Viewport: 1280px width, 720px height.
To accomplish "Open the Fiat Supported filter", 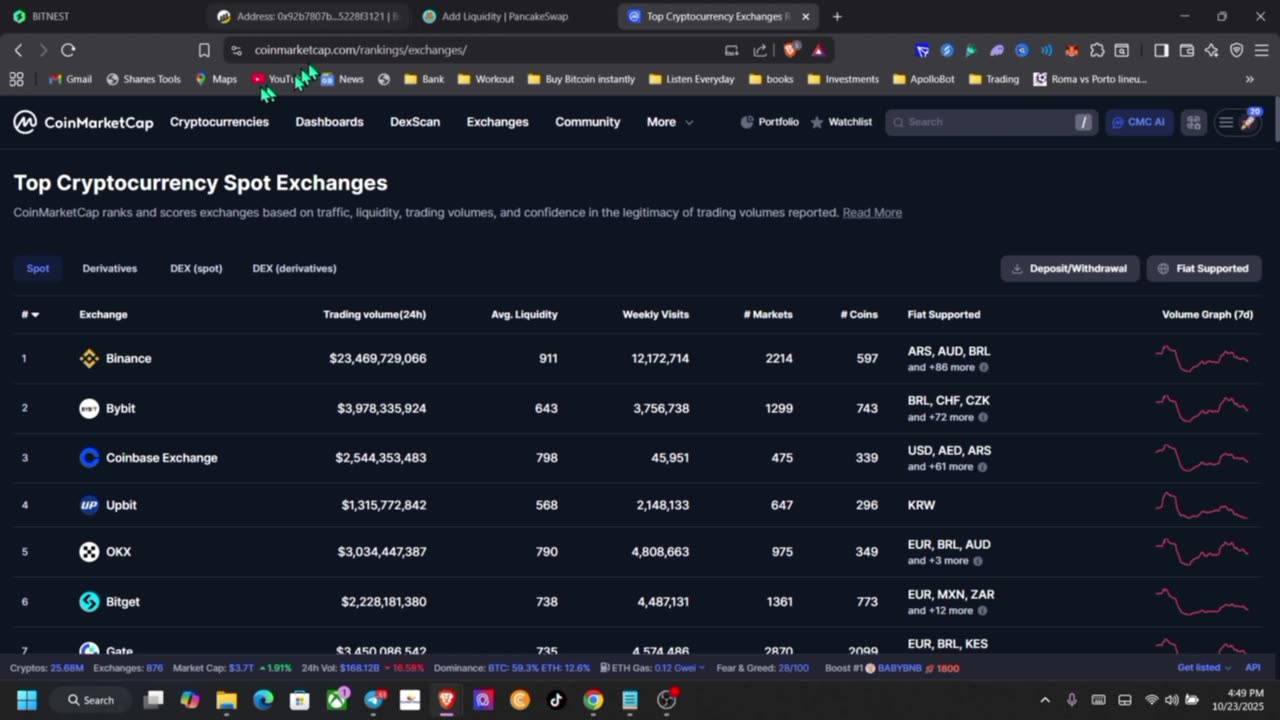I will [1204, 268].
